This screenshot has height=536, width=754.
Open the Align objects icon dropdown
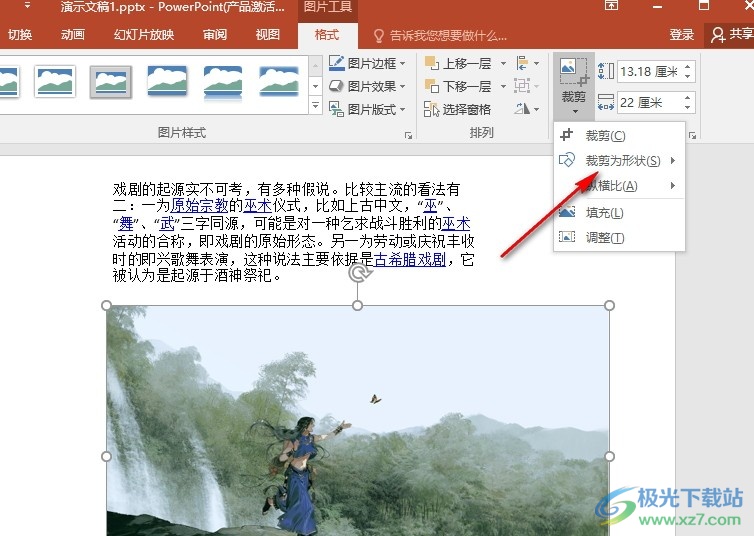pyautogui.click(x=527, y=63)
